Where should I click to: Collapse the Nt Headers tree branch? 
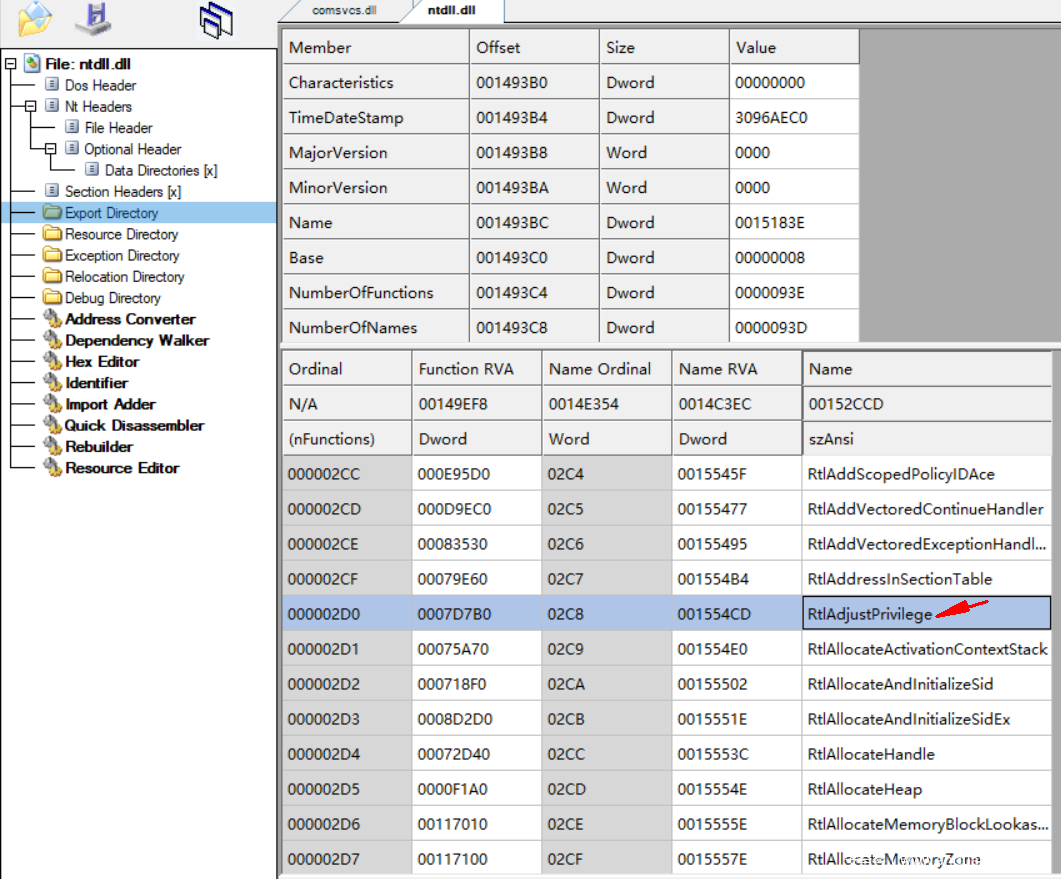pyautogui.click(x=30, y=106)
